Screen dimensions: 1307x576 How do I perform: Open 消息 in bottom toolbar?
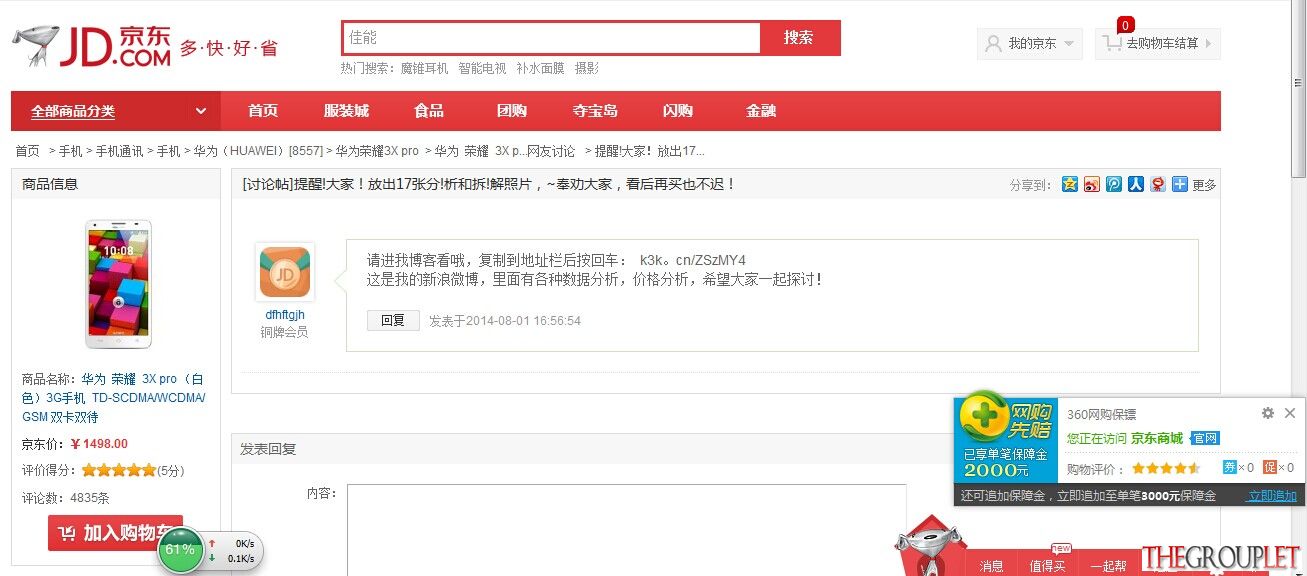[x=992, y=565]
